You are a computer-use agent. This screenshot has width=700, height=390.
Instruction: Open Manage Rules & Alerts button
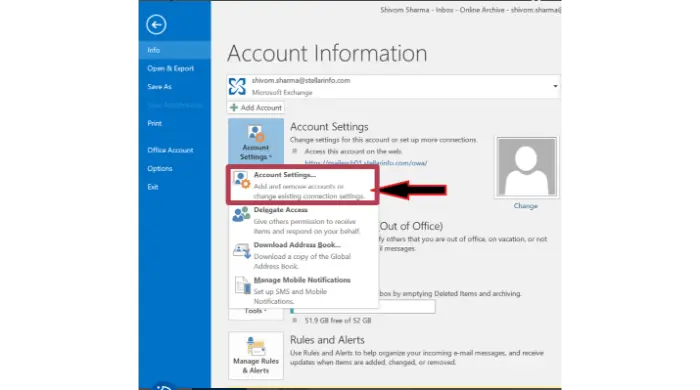(x=256, y=355)
